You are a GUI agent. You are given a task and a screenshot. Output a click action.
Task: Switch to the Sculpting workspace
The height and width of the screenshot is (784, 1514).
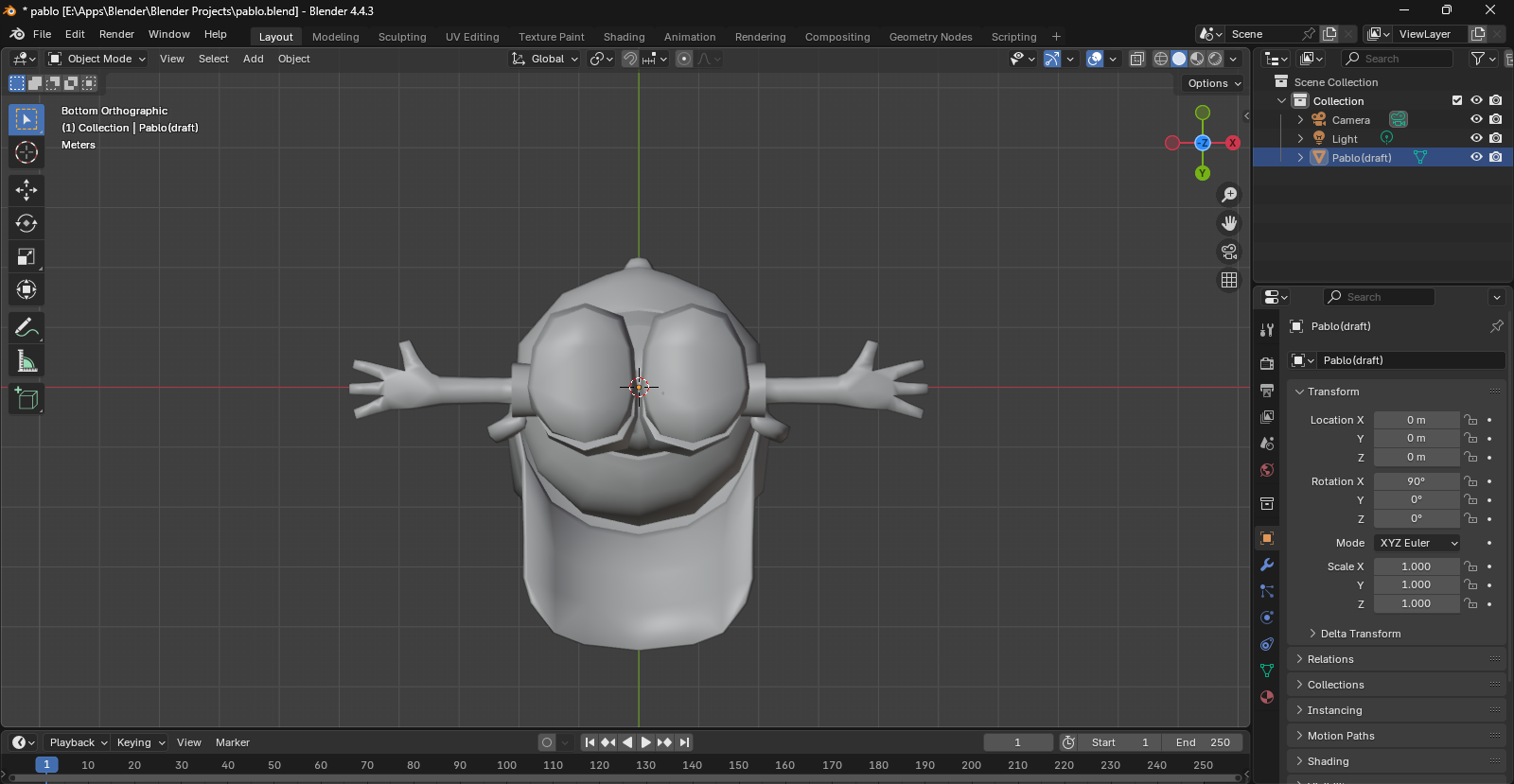402,37
